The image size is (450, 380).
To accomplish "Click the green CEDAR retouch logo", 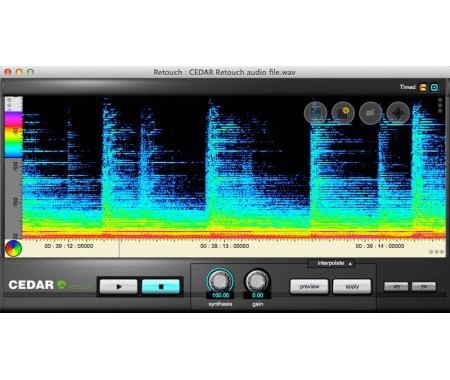I will (x=61, y=285).
